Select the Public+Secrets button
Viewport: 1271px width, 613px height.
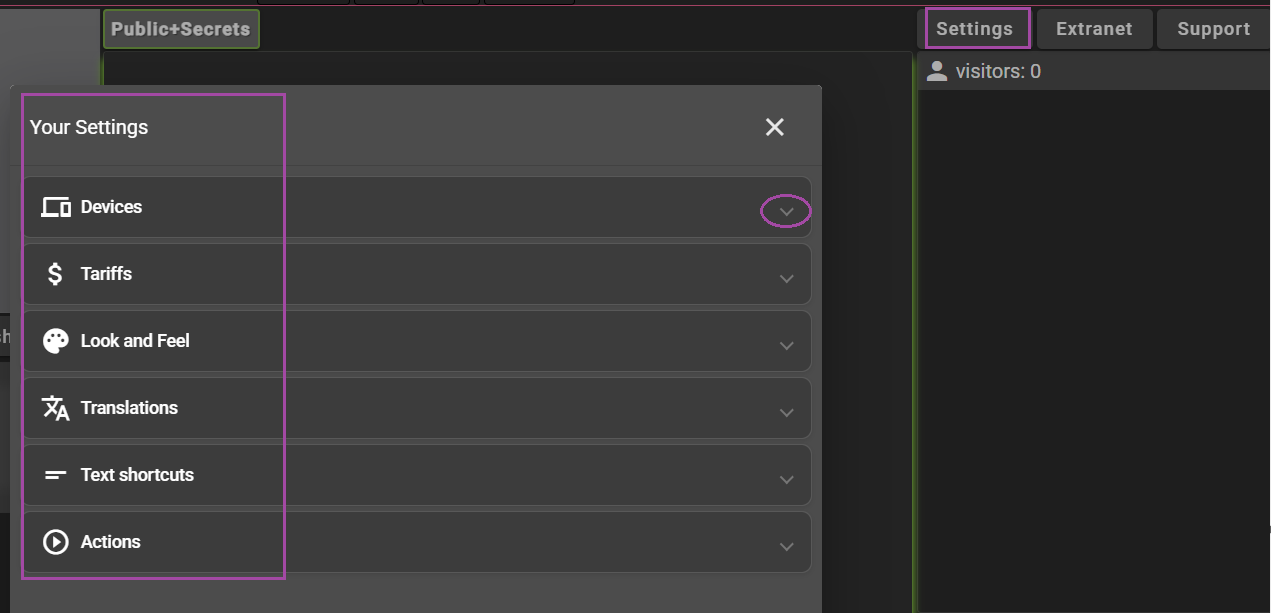(x=181, y=29)
